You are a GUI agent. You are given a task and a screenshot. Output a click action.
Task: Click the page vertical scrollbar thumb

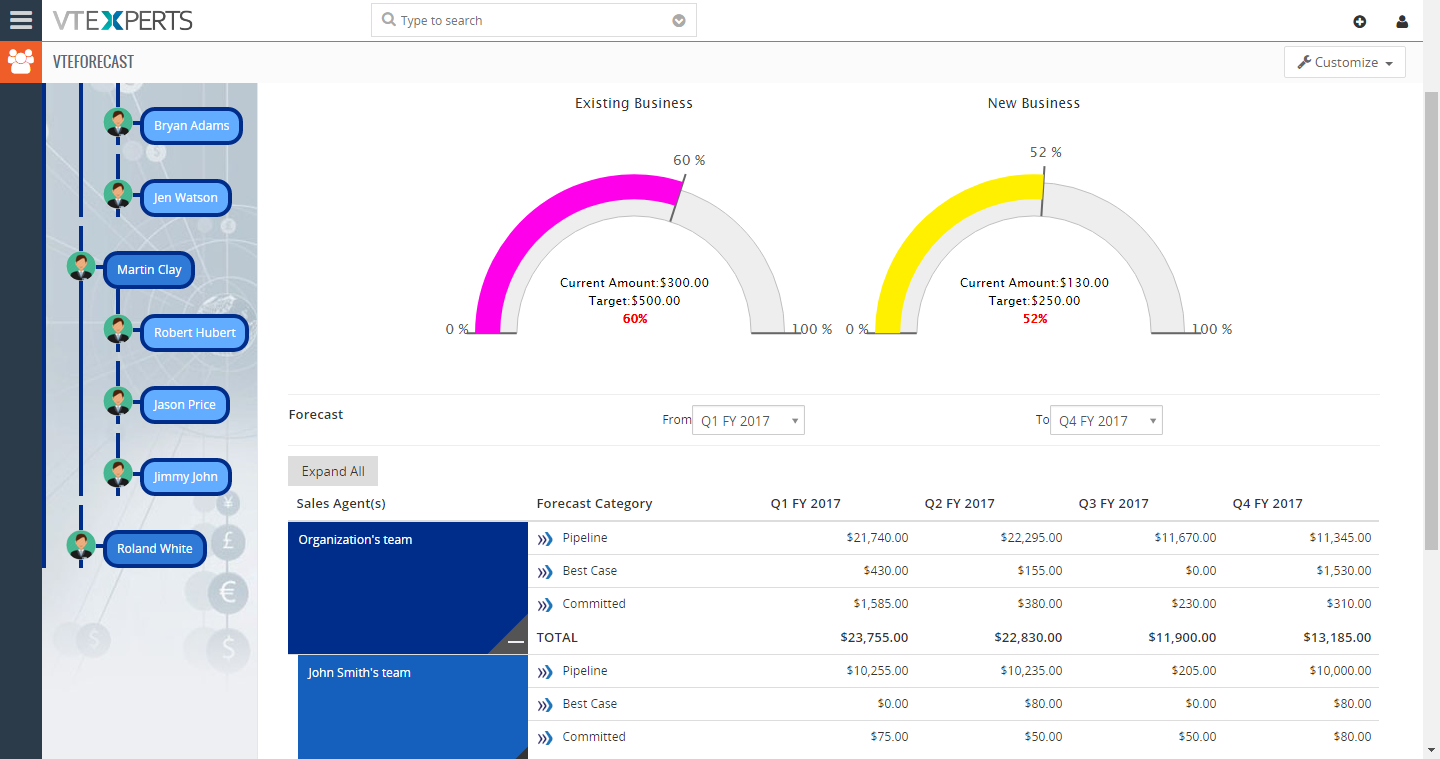(1431, 320)
